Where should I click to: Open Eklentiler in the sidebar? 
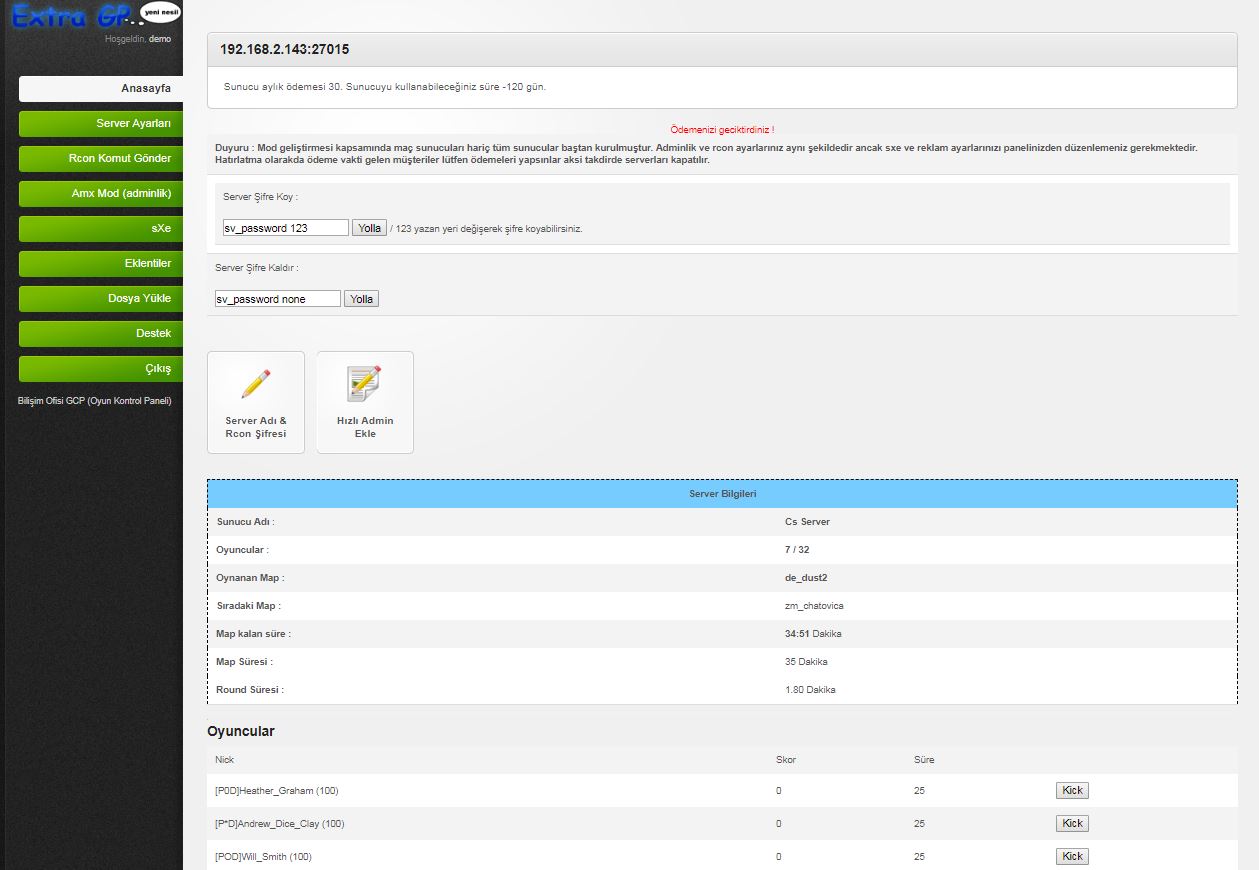(x=101, y=263)
